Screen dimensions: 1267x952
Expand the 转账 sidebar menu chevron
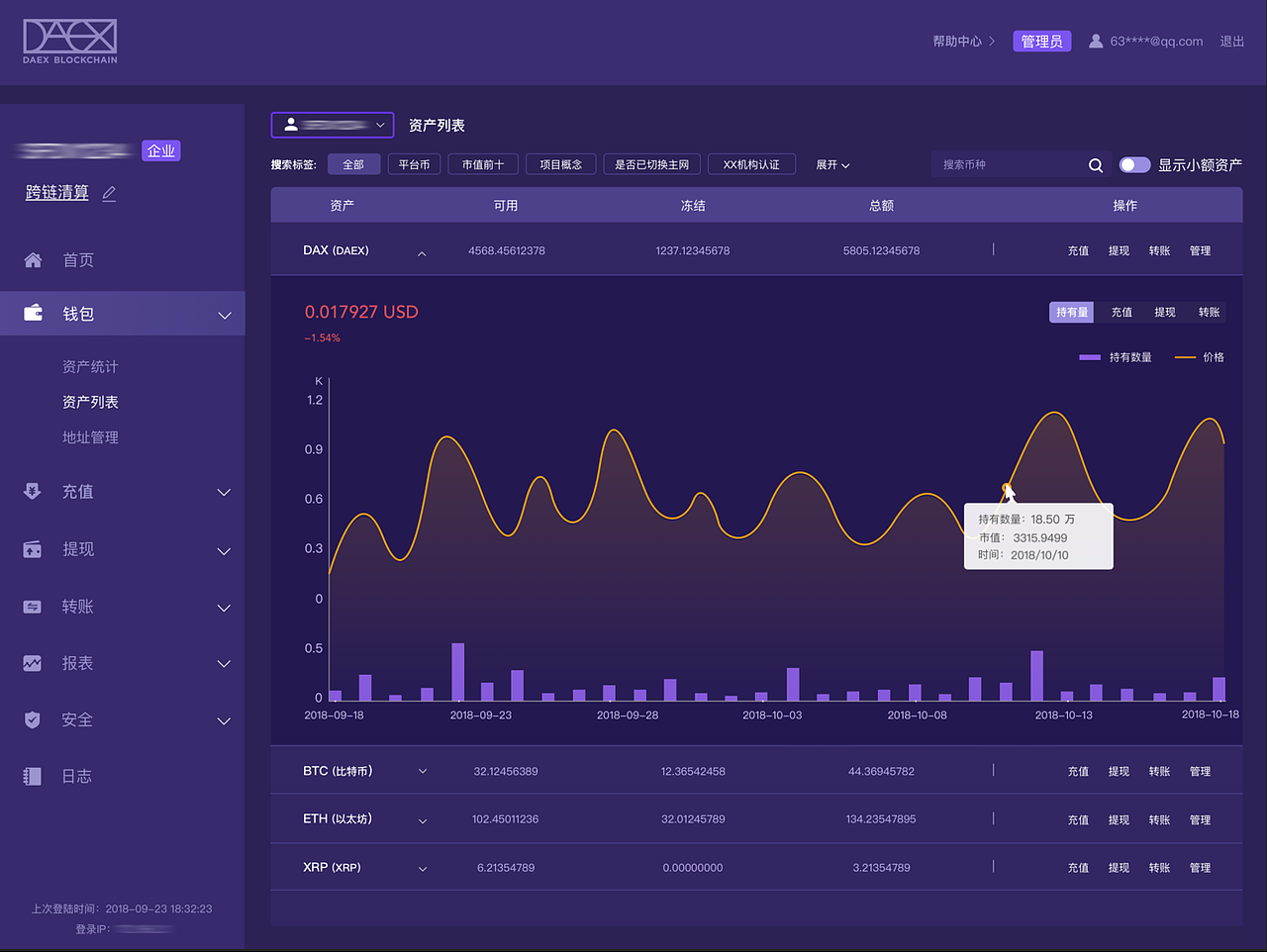(225, 608)
